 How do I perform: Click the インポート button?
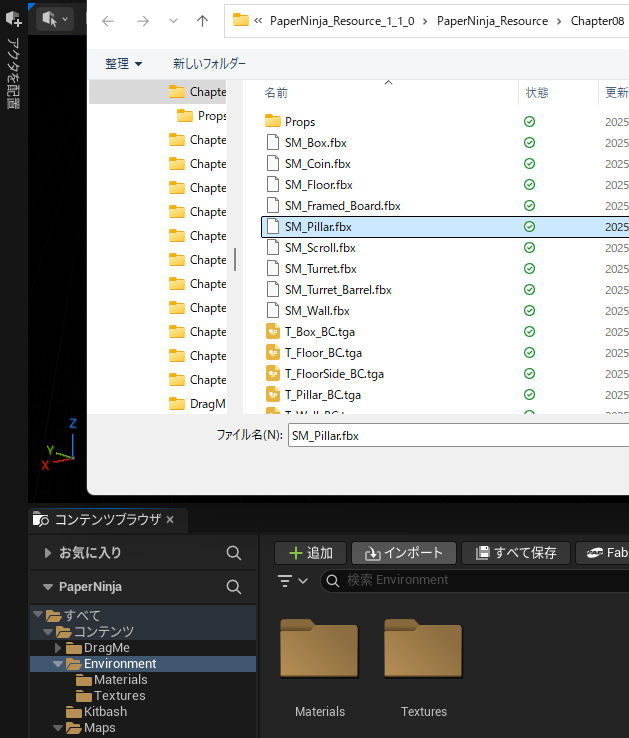tap(404, 553)
